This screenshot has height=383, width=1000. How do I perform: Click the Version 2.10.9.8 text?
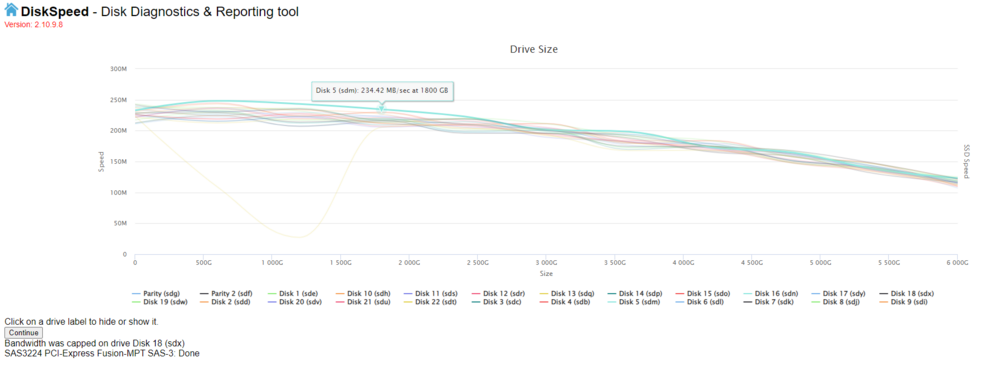click(x=33, y=24)
